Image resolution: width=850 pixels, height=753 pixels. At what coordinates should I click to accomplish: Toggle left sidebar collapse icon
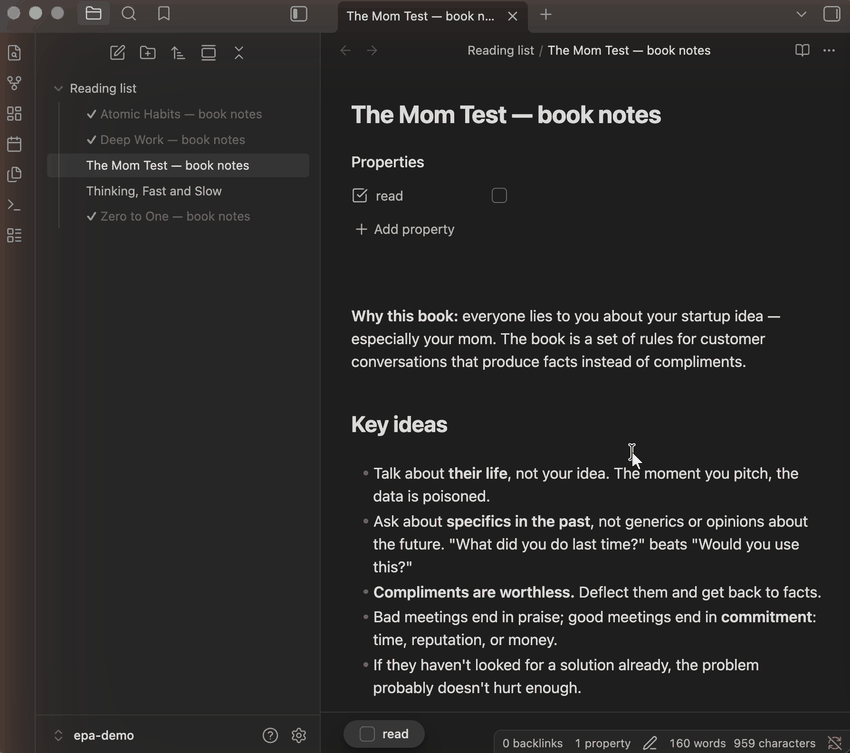pos(299,14)
